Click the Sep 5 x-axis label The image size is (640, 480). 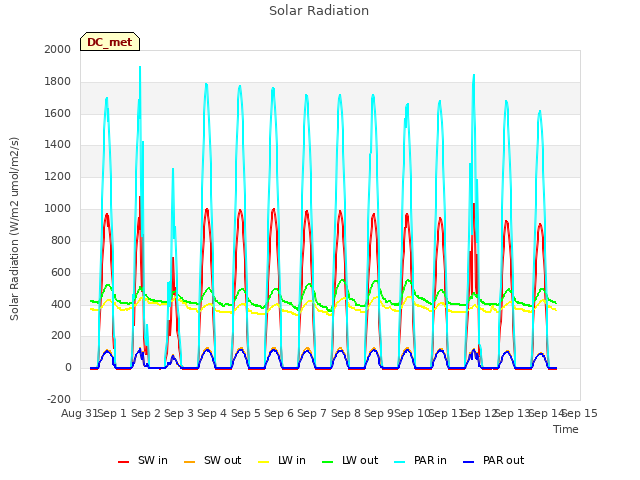tap(246, 413)
